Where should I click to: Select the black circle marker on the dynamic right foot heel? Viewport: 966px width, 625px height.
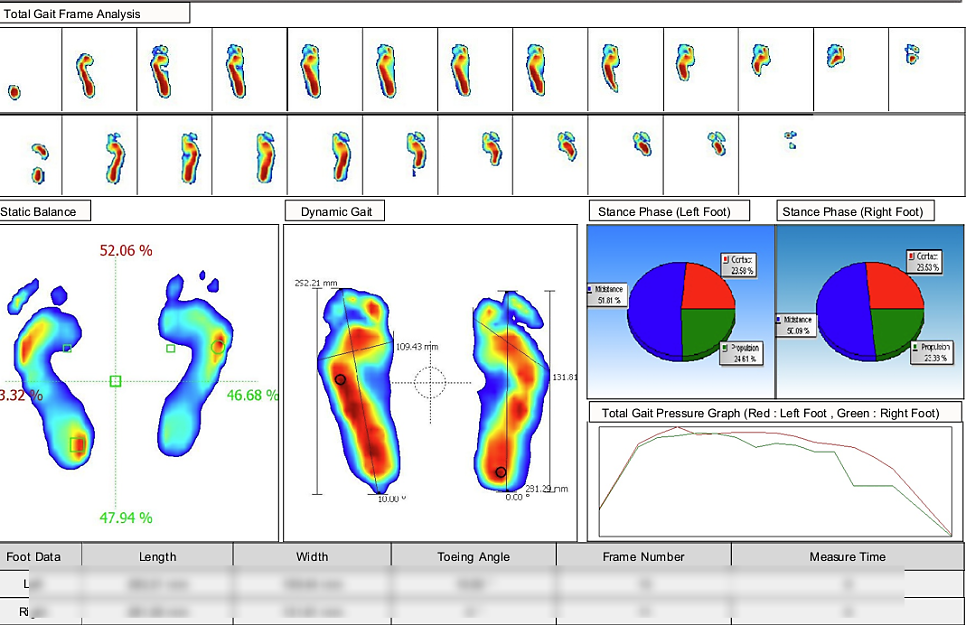pyautogui.click(x=501, y=472)
